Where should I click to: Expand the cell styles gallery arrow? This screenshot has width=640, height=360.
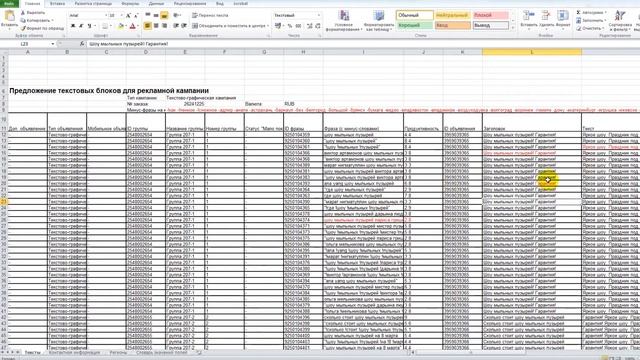[513, 28]
